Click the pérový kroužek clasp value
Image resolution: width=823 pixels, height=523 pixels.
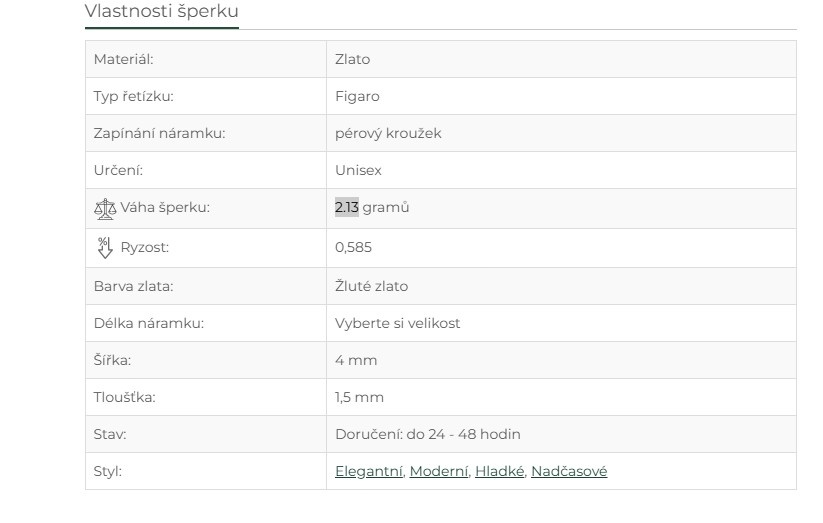[x=388, y=133]
